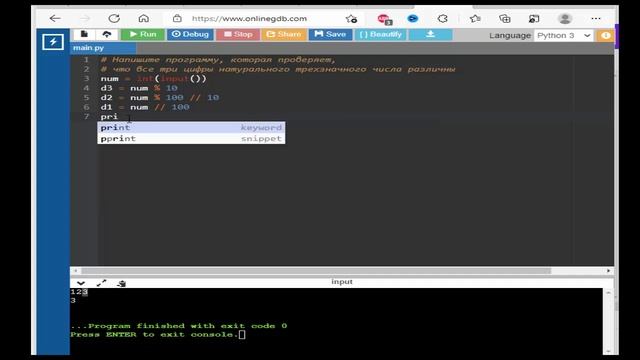
Task: Open the browser home page icon
Action: click(143, 18)
